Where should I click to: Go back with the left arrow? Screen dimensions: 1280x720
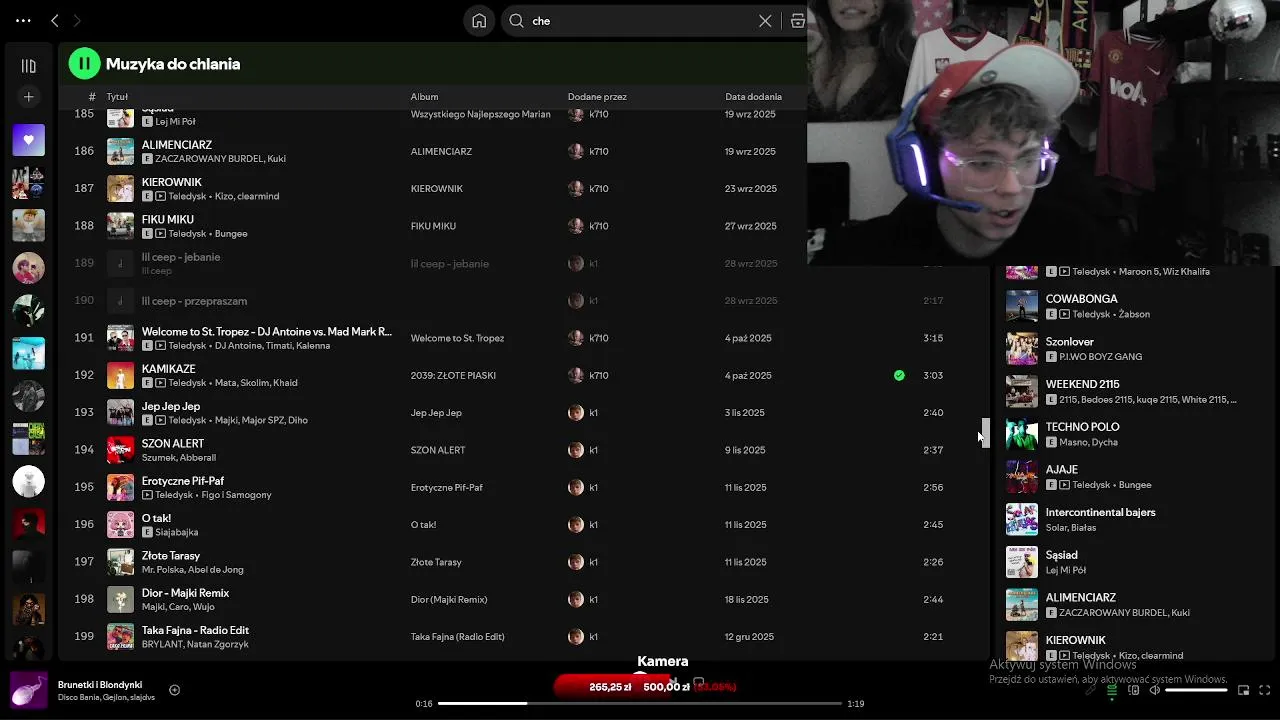(x=55, y=20)
